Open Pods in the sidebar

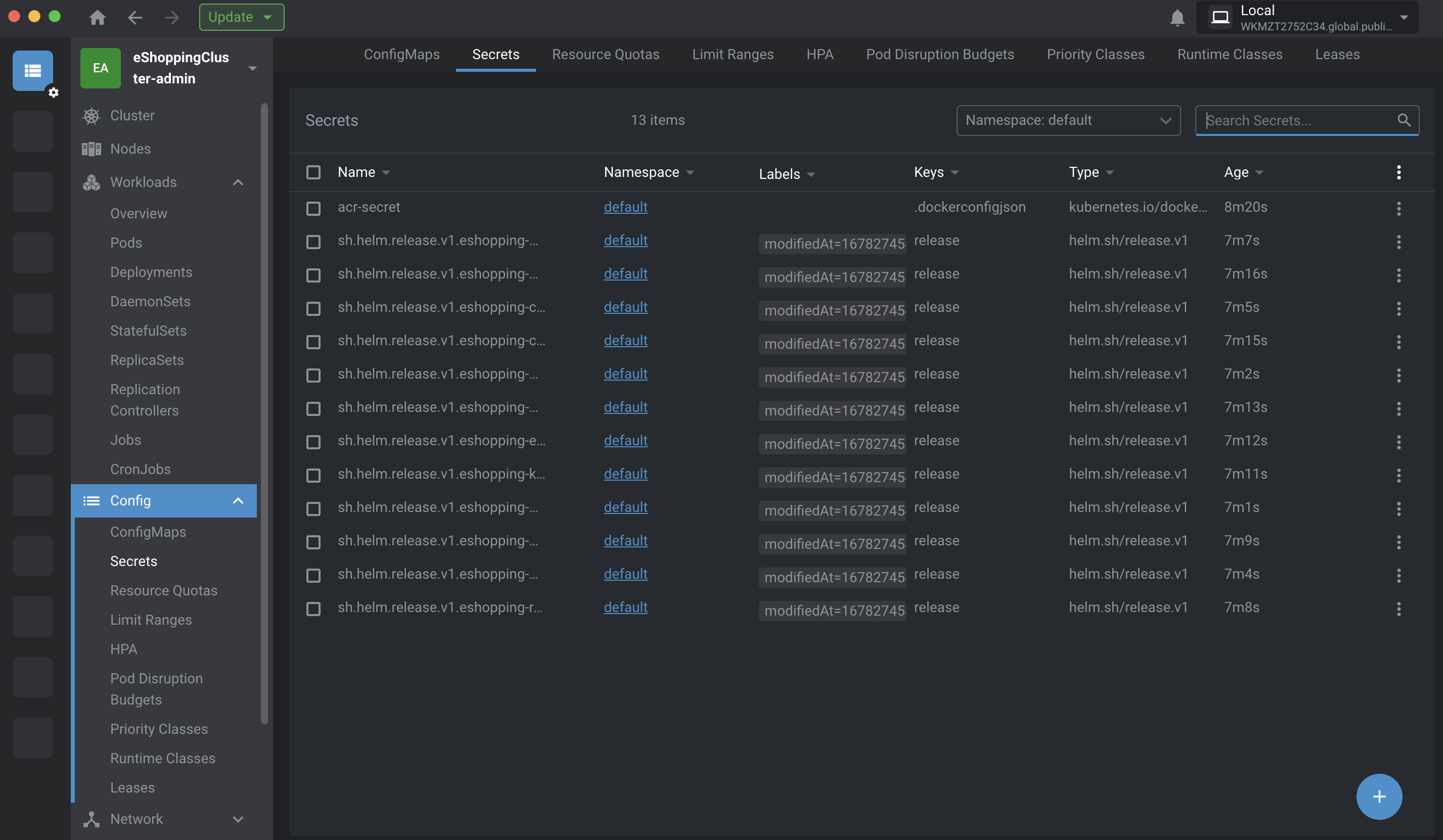(126, 243)
